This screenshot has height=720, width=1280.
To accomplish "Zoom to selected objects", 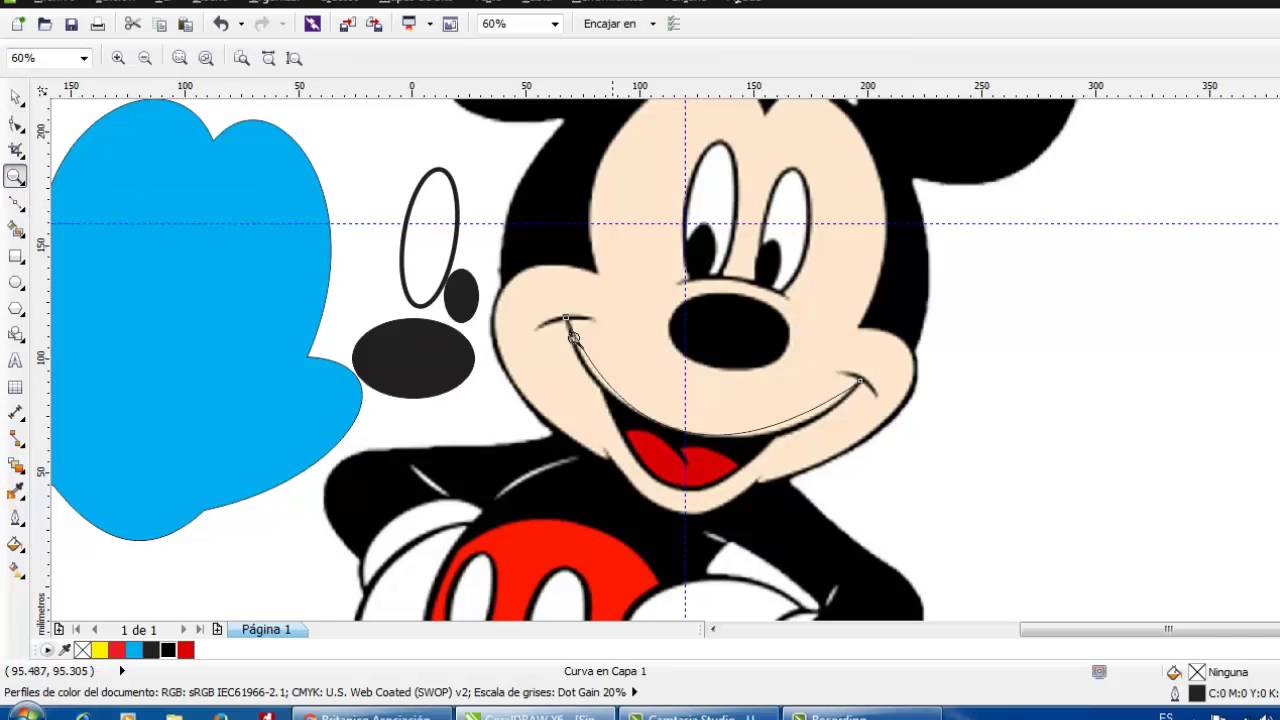I will point(180,58).
